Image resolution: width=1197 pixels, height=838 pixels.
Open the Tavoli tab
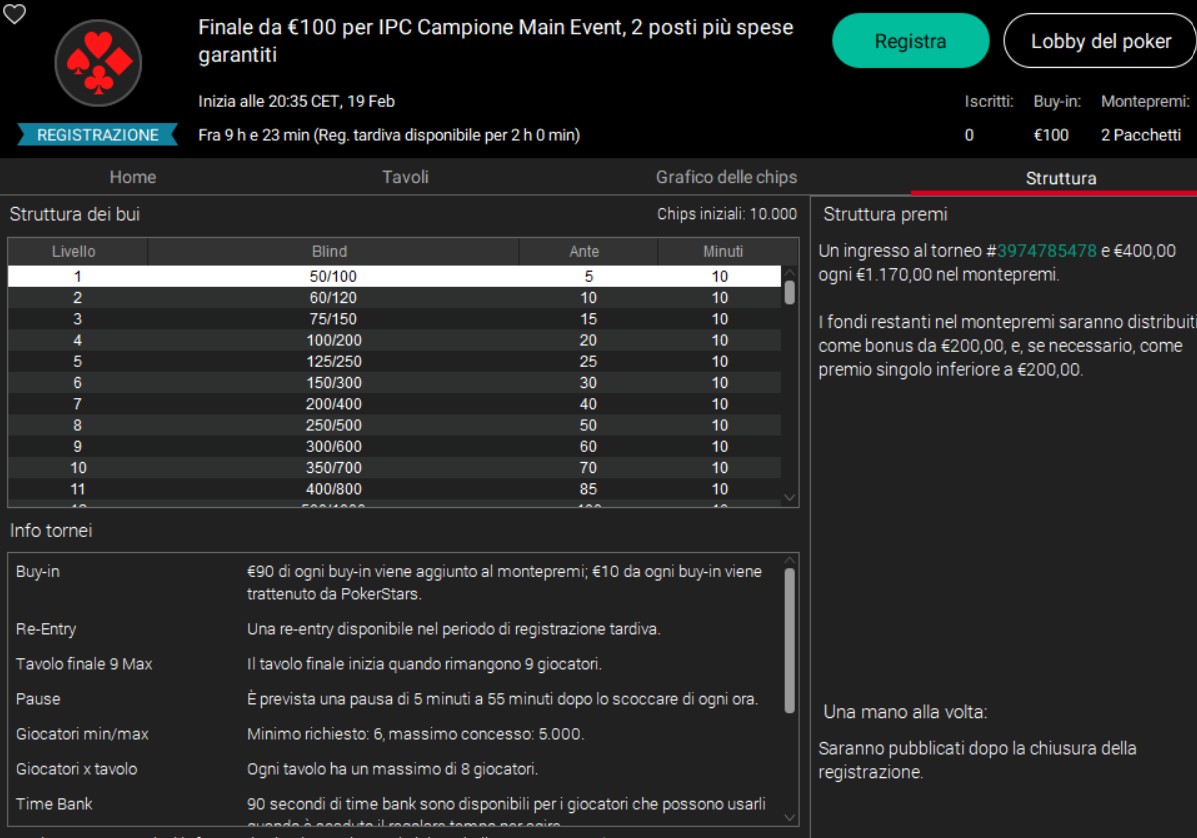click(x=405, y=177)
